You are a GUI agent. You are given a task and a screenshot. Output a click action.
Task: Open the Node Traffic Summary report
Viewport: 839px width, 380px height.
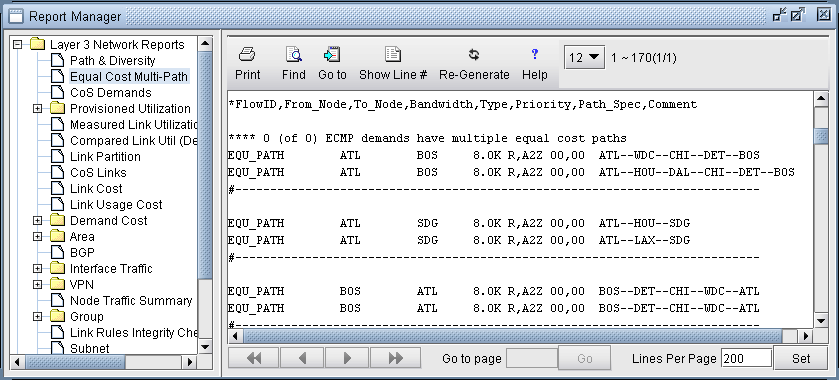[x=131, y=300]
